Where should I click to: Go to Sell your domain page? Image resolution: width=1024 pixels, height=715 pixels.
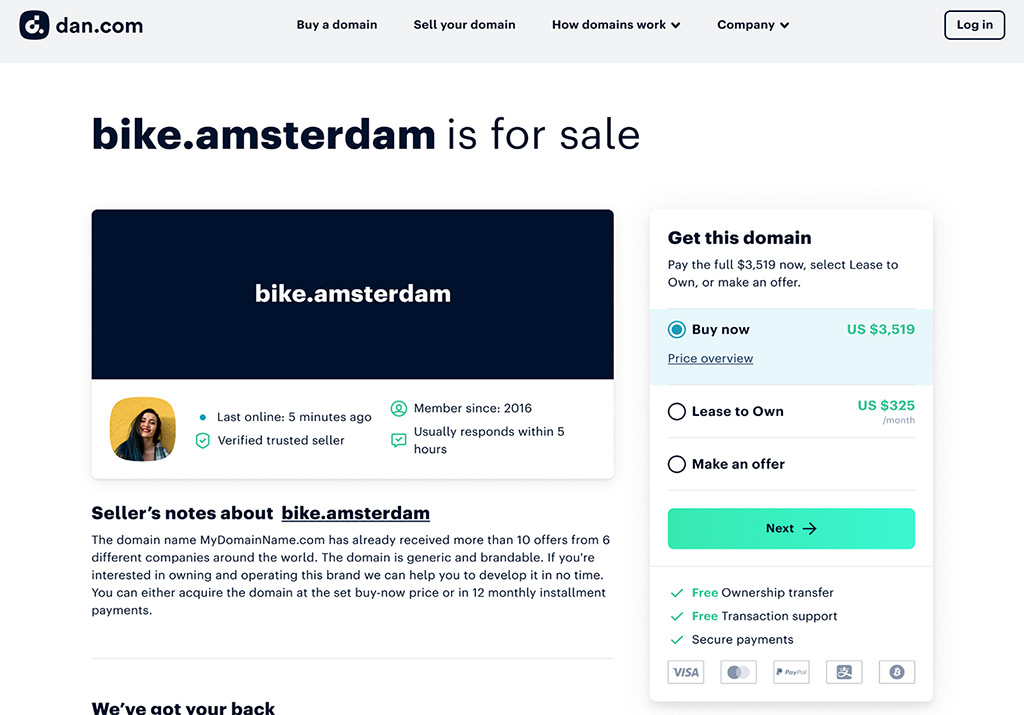pyautogui.click(x=464, y=25)
